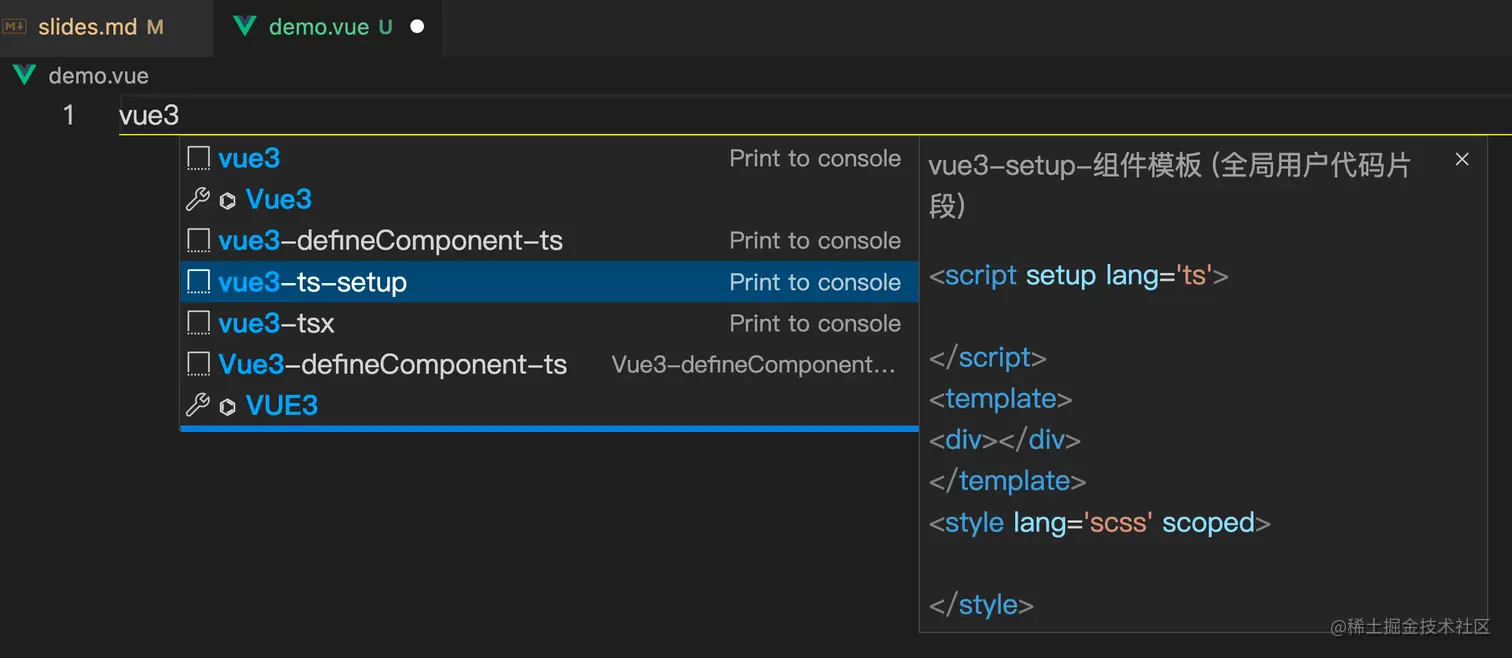Click the snippet icon next to vue3-tsx
This screenshot has width=1512, height=658.
pyautogui.click(x=199, y=323)
